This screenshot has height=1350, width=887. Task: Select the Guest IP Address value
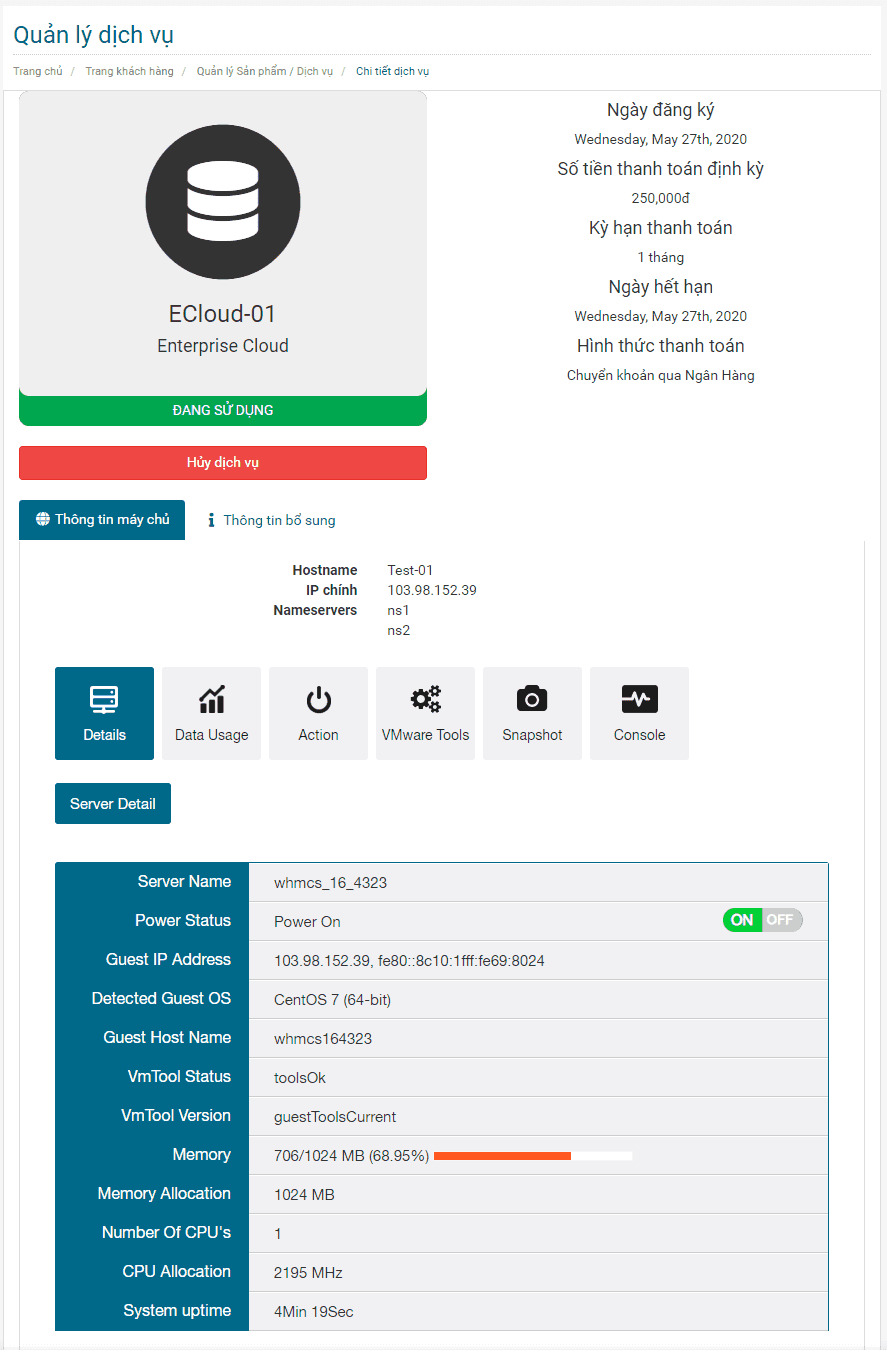pyautogui.click(x=409, y=961)
